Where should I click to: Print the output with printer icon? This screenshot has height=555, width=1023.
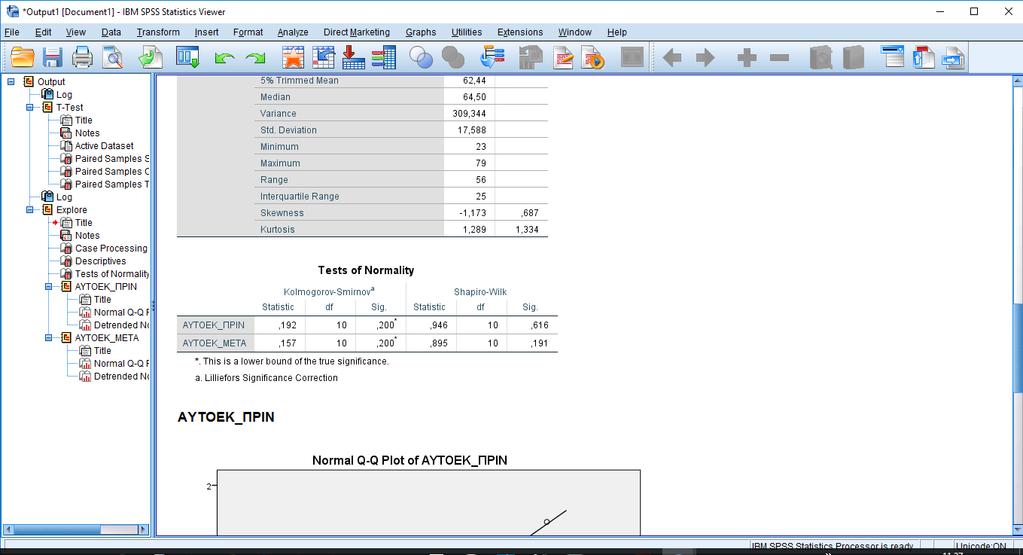[82, 58]
